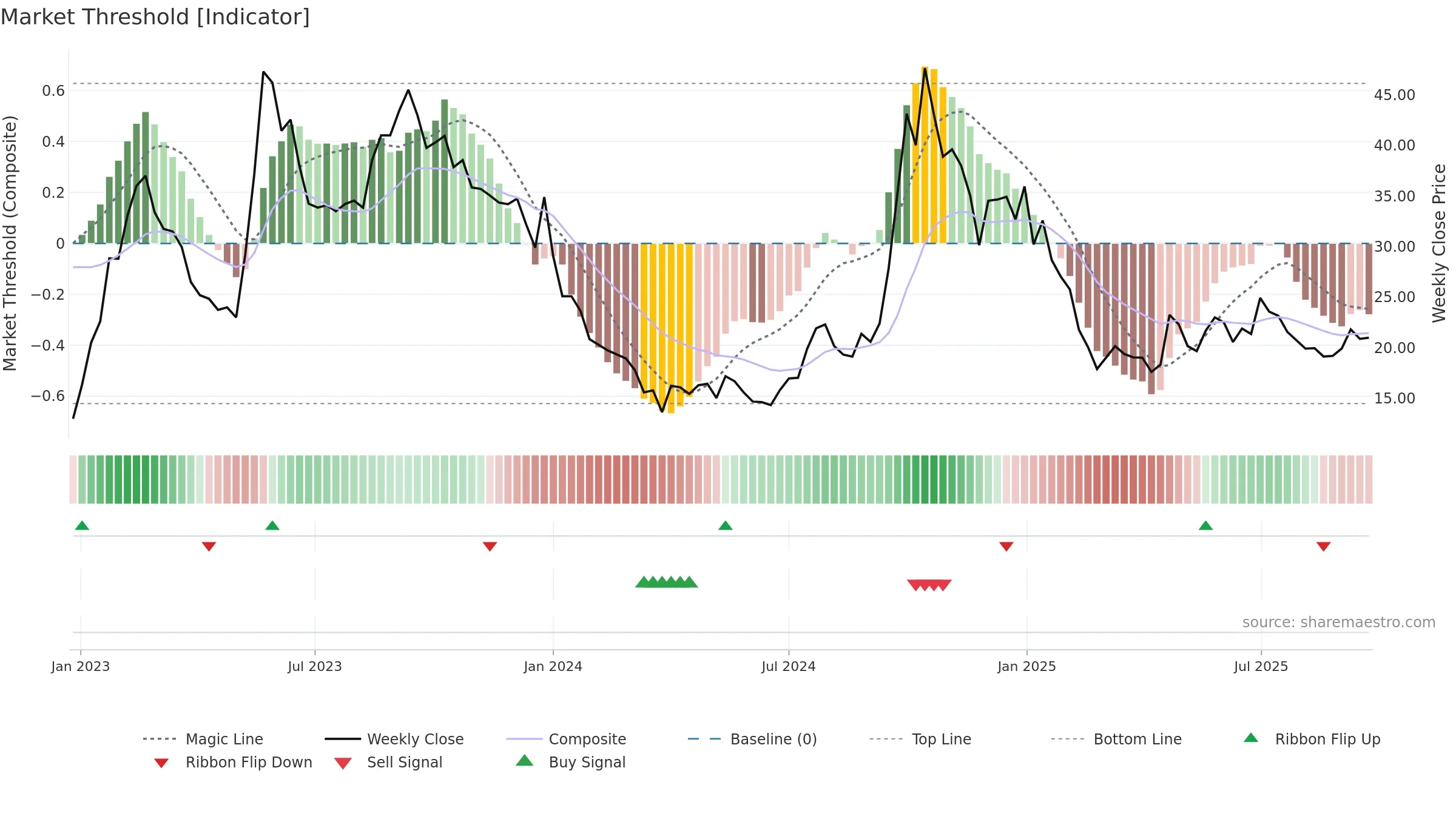Image resolution: width=1456 pixels, height=819 pixels.
Task: Toggle Buy Signal legend entry
Action: [570, 762]
